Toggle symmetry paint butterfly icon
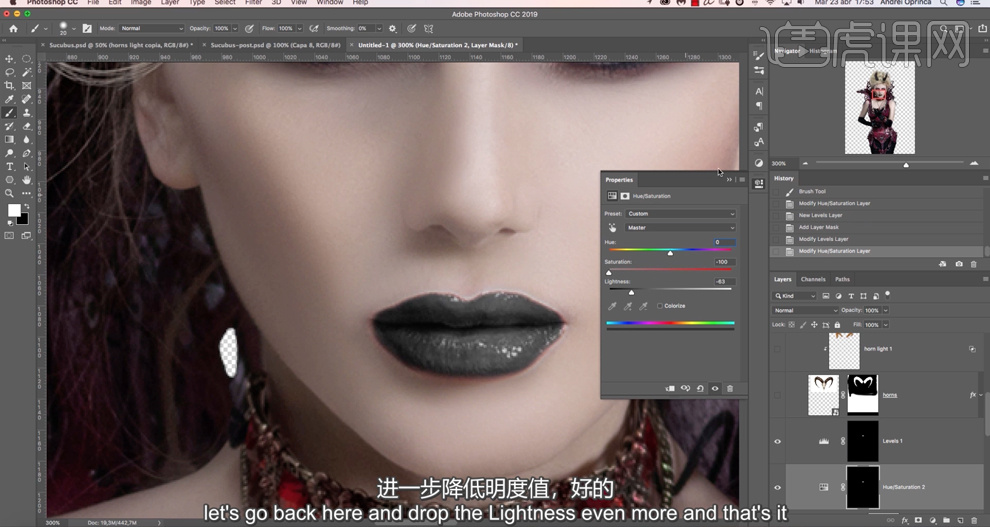 [x=429, y=28]
